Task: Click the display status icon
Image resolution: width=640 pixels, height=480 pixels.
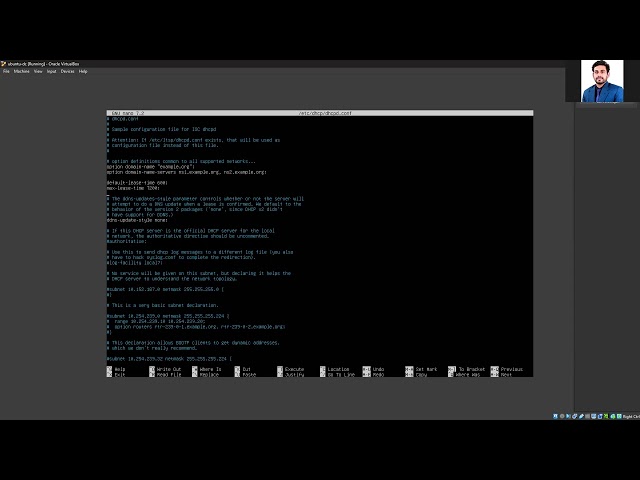Action: [x=594, y=416]
